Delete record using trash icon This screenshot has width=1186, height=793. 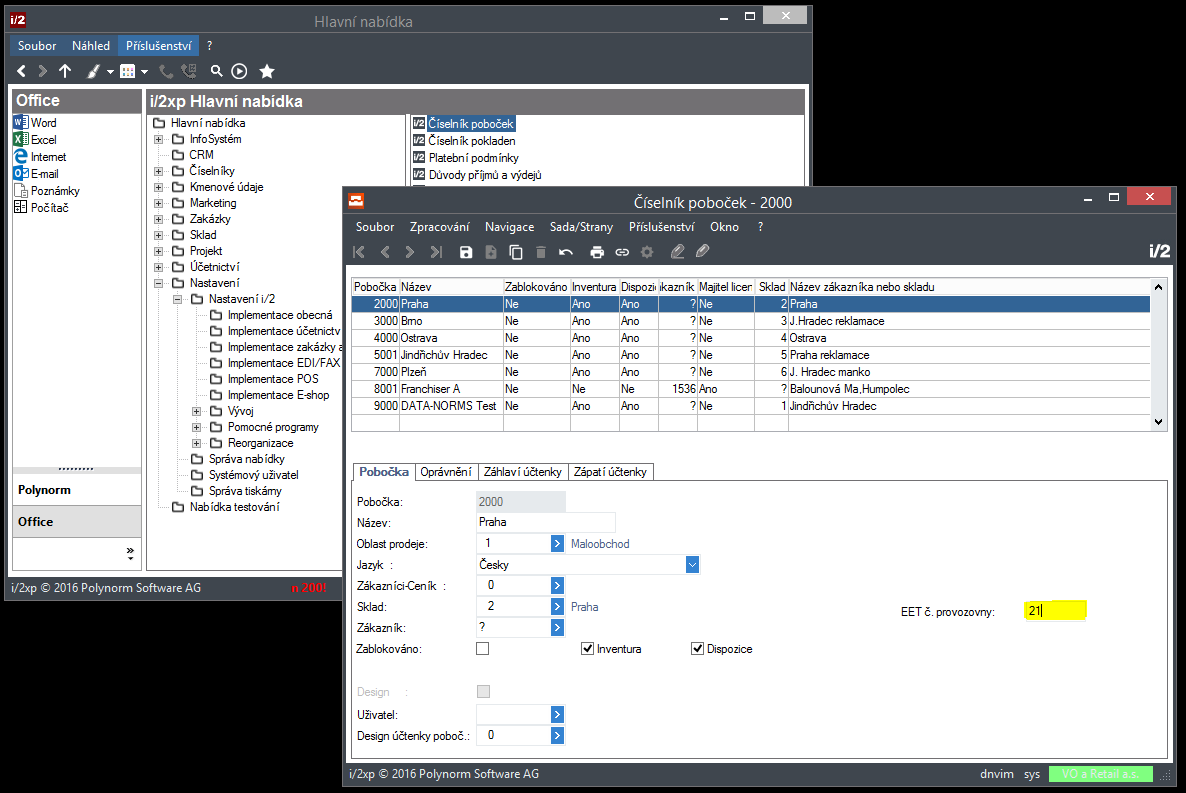click(x=541, y=252)
